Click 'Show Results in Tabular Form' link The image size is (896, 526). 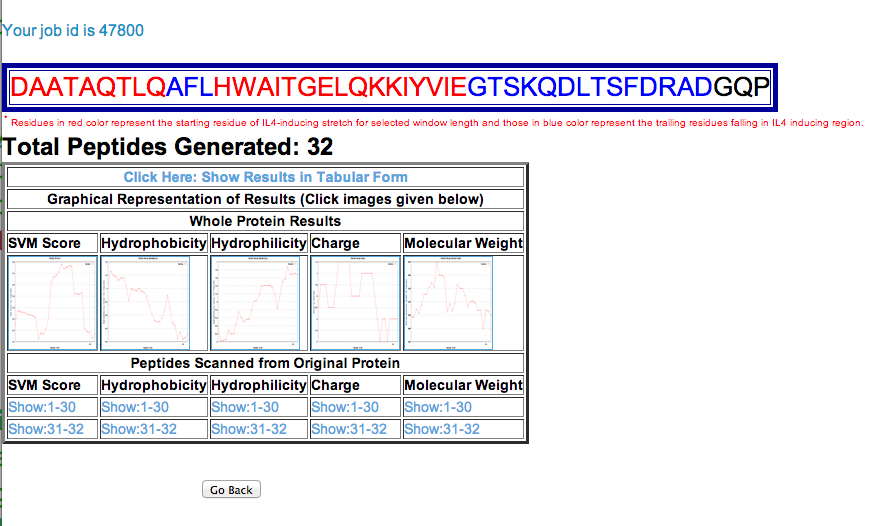pos(265,177)
